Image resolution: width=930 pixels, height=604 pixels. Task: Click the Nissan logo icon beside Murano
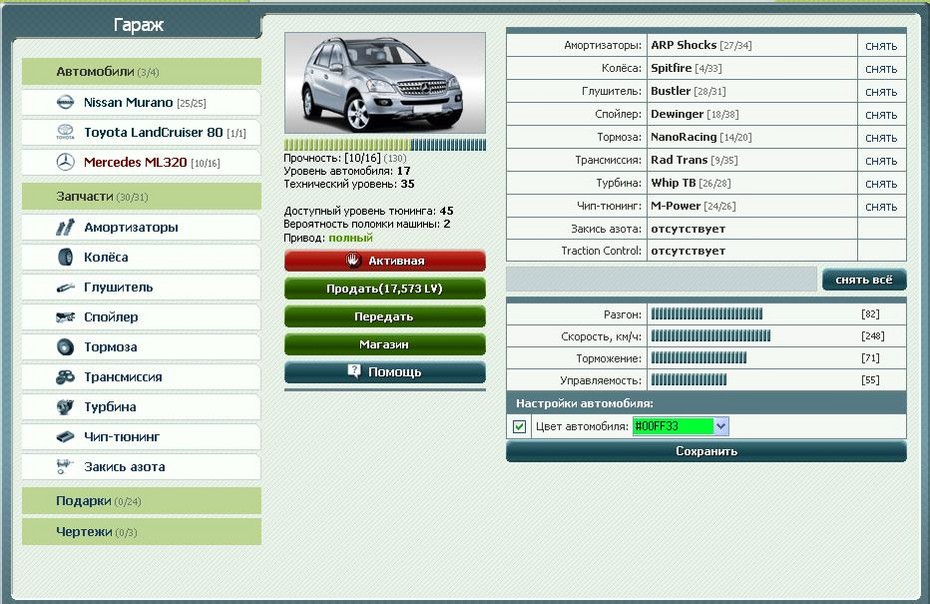65,102
